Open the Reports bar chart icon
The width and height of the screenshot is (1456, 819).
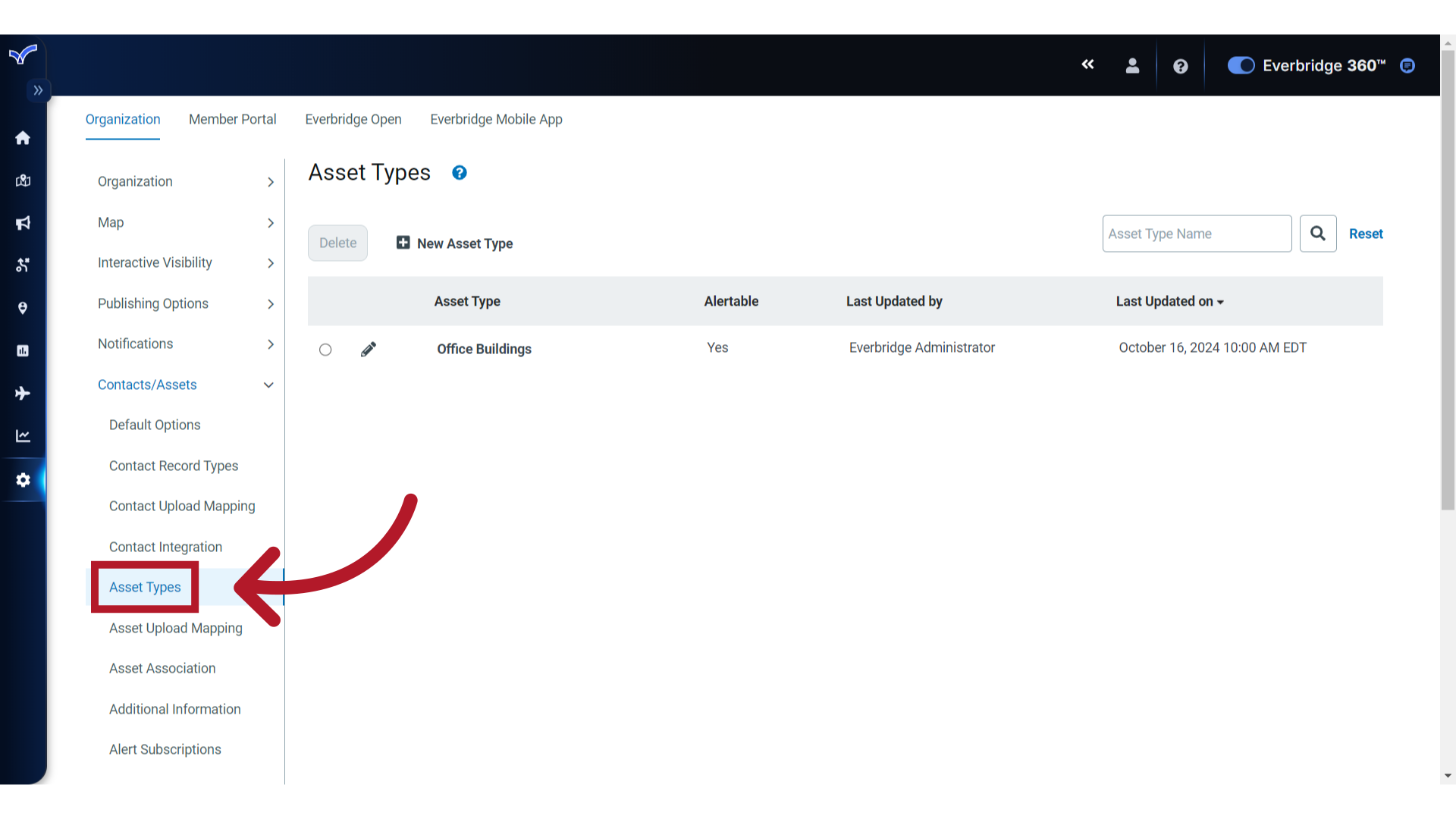23,350
